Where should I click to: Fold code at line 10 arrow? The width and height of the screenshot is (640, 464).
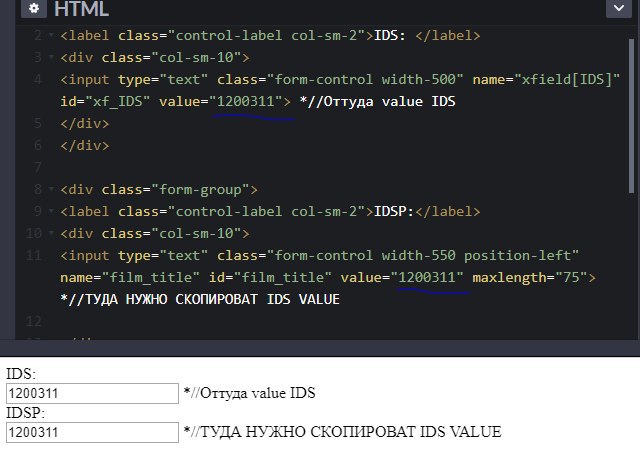(x=51, y=233)
